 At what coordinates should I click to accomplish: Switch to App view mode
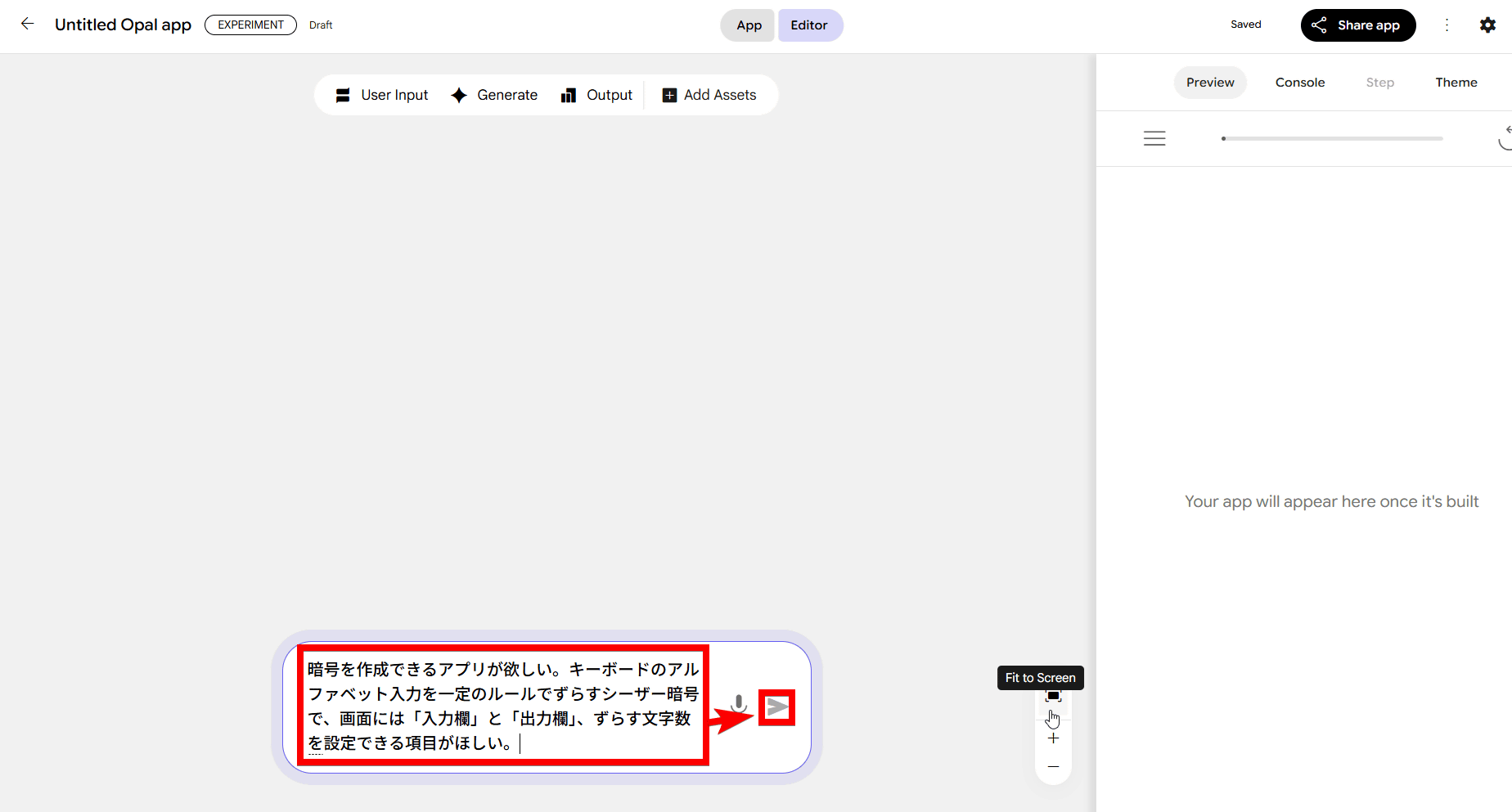pos(748,25)
